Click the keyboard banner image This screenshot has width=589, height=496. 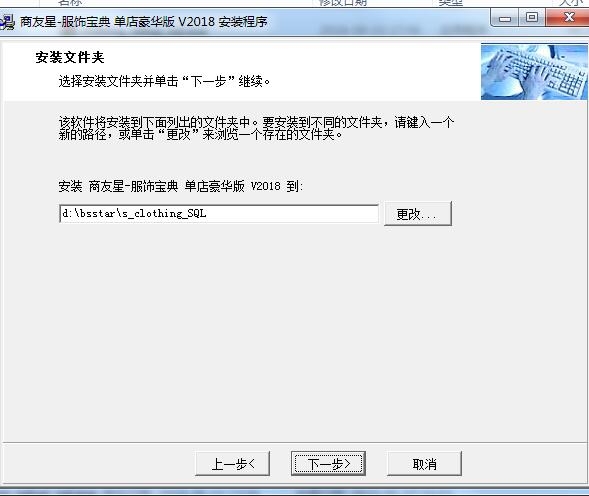tap(534, 72)
